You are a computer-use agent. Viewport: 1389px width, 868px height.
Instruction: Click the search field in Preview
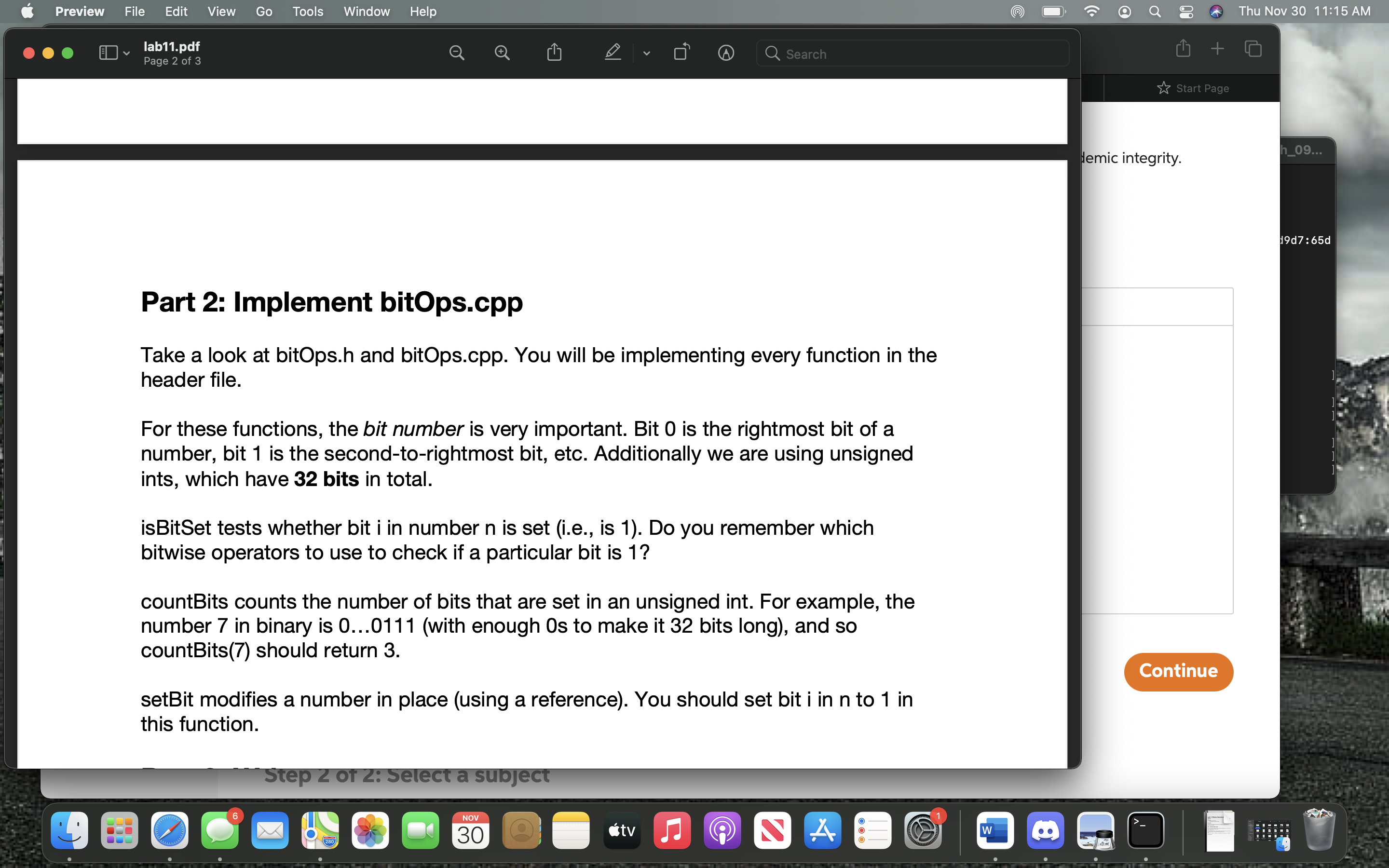tap(912, 54)
